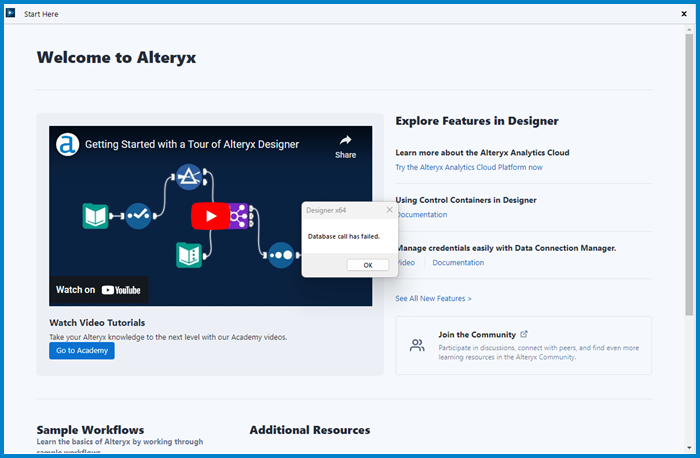Expand See All New Features link
This screenshot has width=700, height=458.
433,298
